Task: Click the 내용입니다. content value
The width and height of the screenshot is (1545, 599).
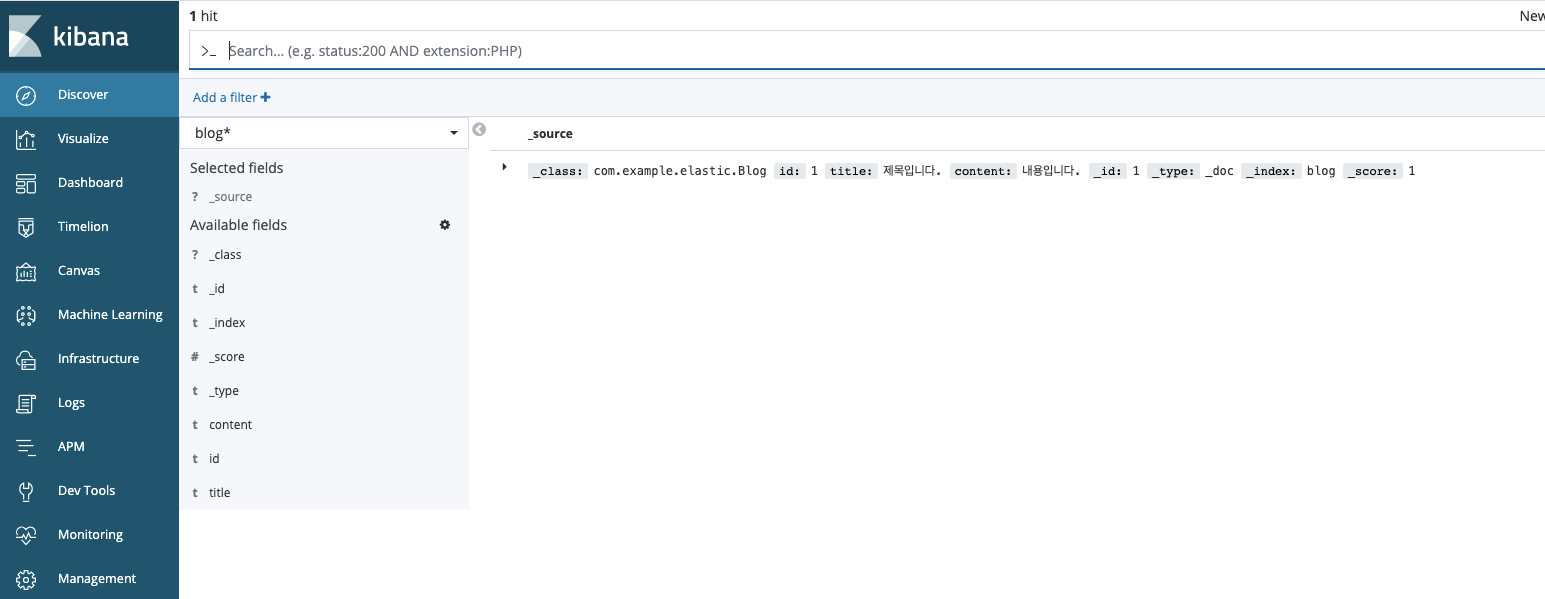Action: (1051, 171)
